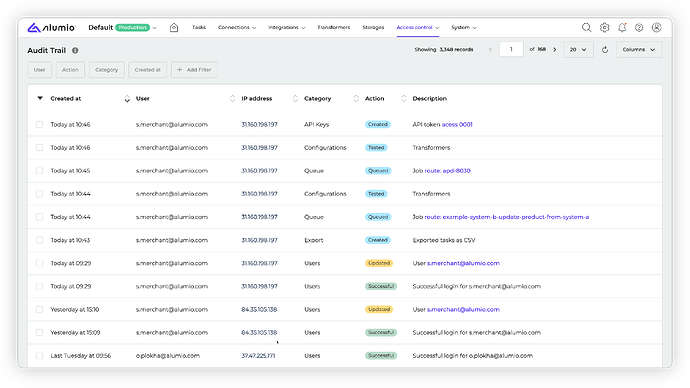
Task: Click 'Showing 3,348 records' text
Action: point(444,50)
